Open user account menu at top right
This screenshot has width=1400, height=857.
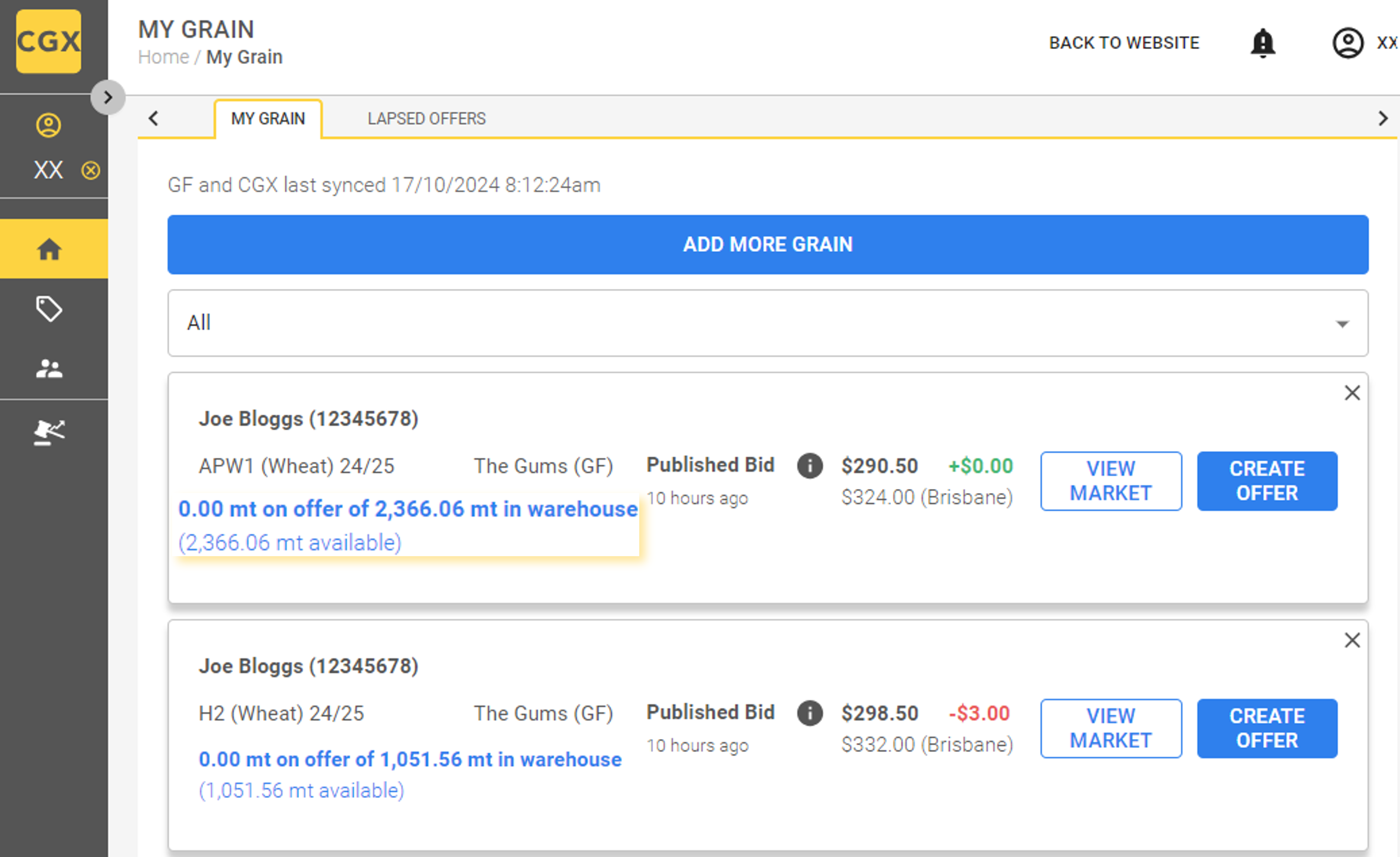pyautogui.click(x=1348, y=43)
